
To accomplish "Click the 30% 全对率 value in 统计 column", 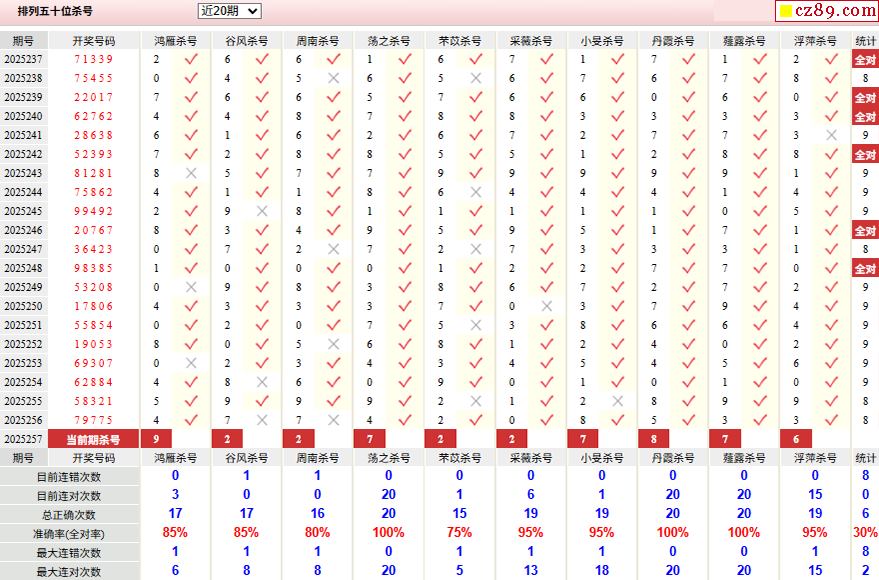I will [x=865, y=532].
